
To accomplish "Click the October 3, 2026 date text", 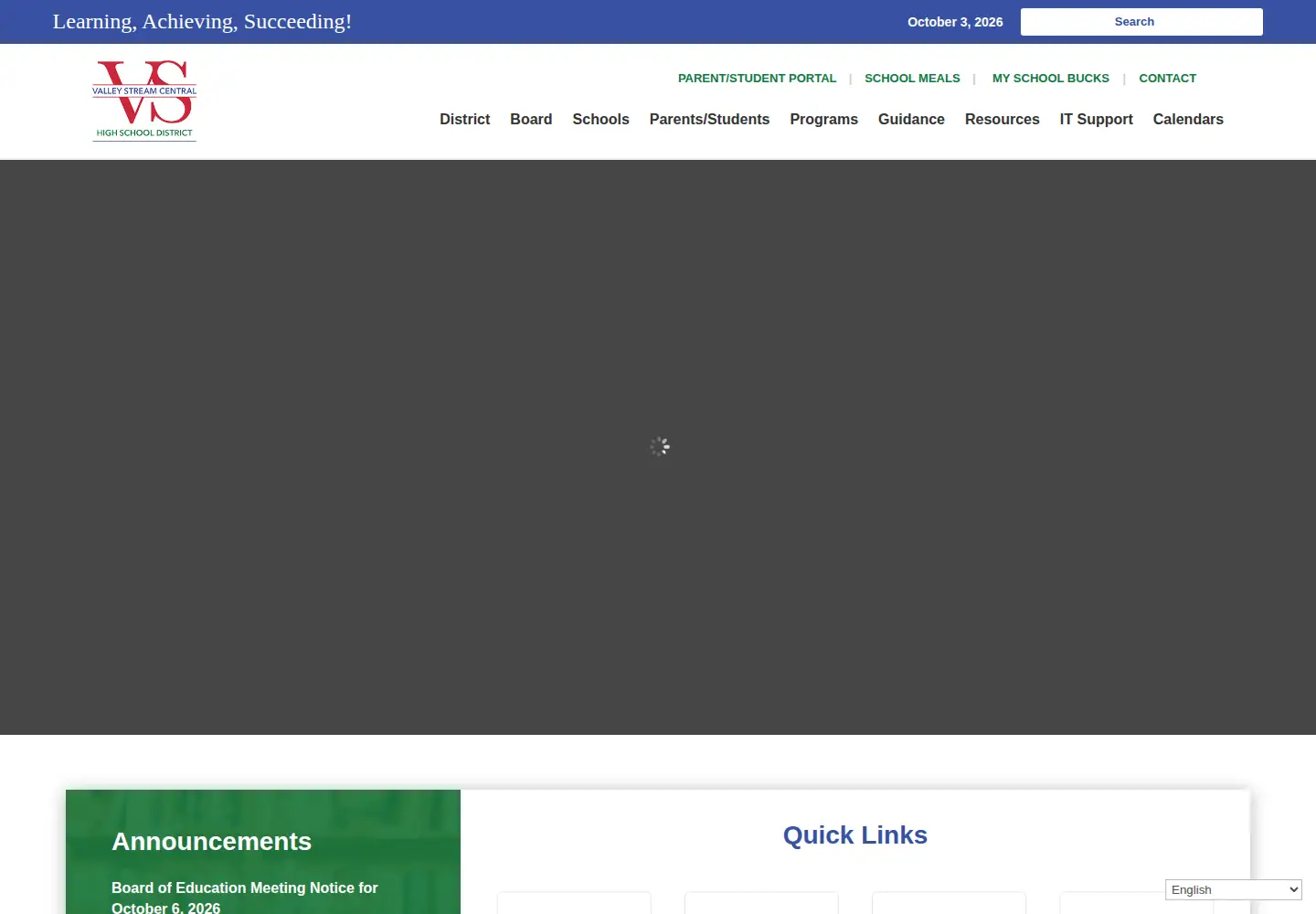I will (955, 22).
